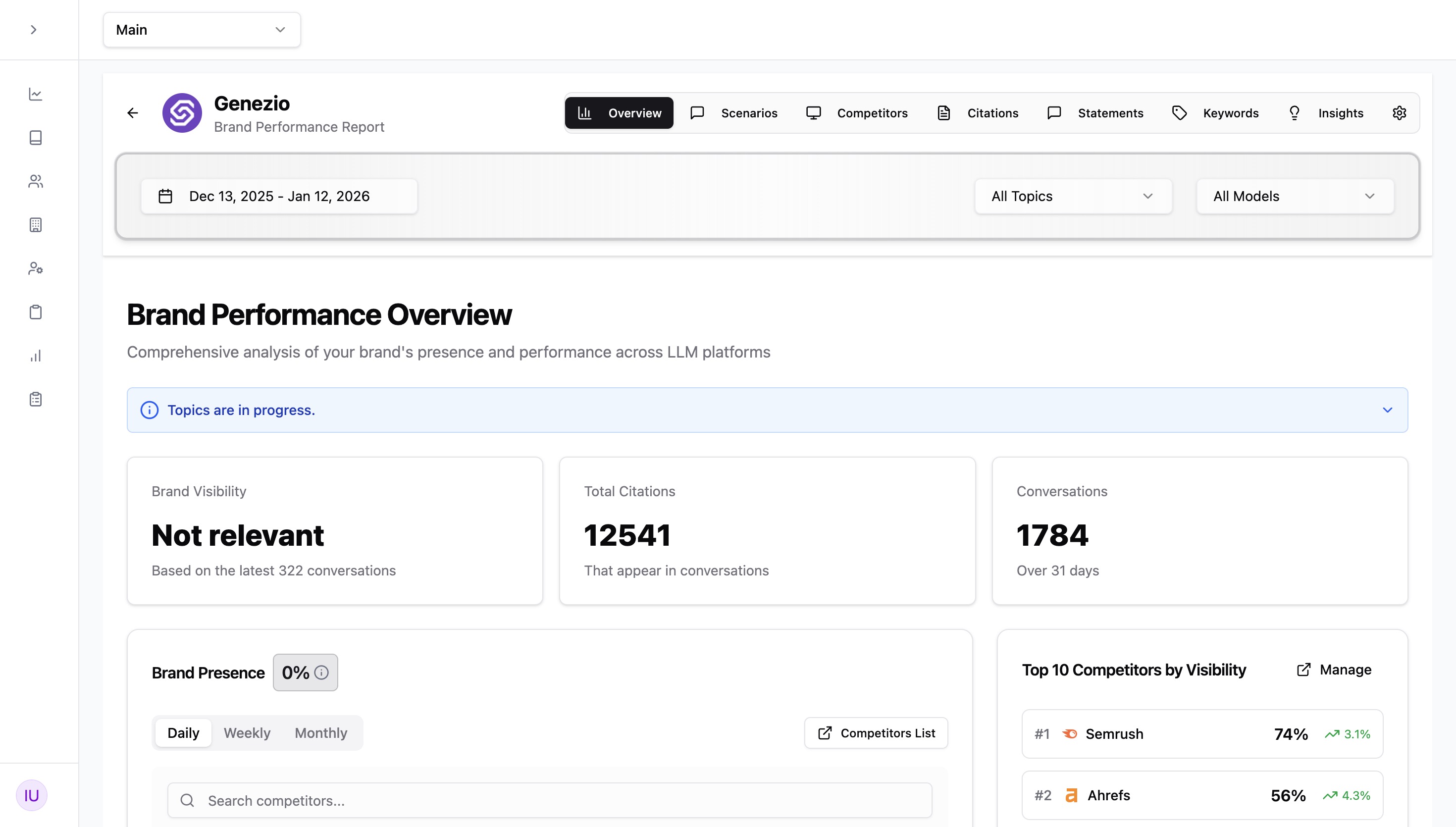The image size is (1456, 827).
Task: Open the bar chart report icon in sidebar
Action: [x=36, y=355]
